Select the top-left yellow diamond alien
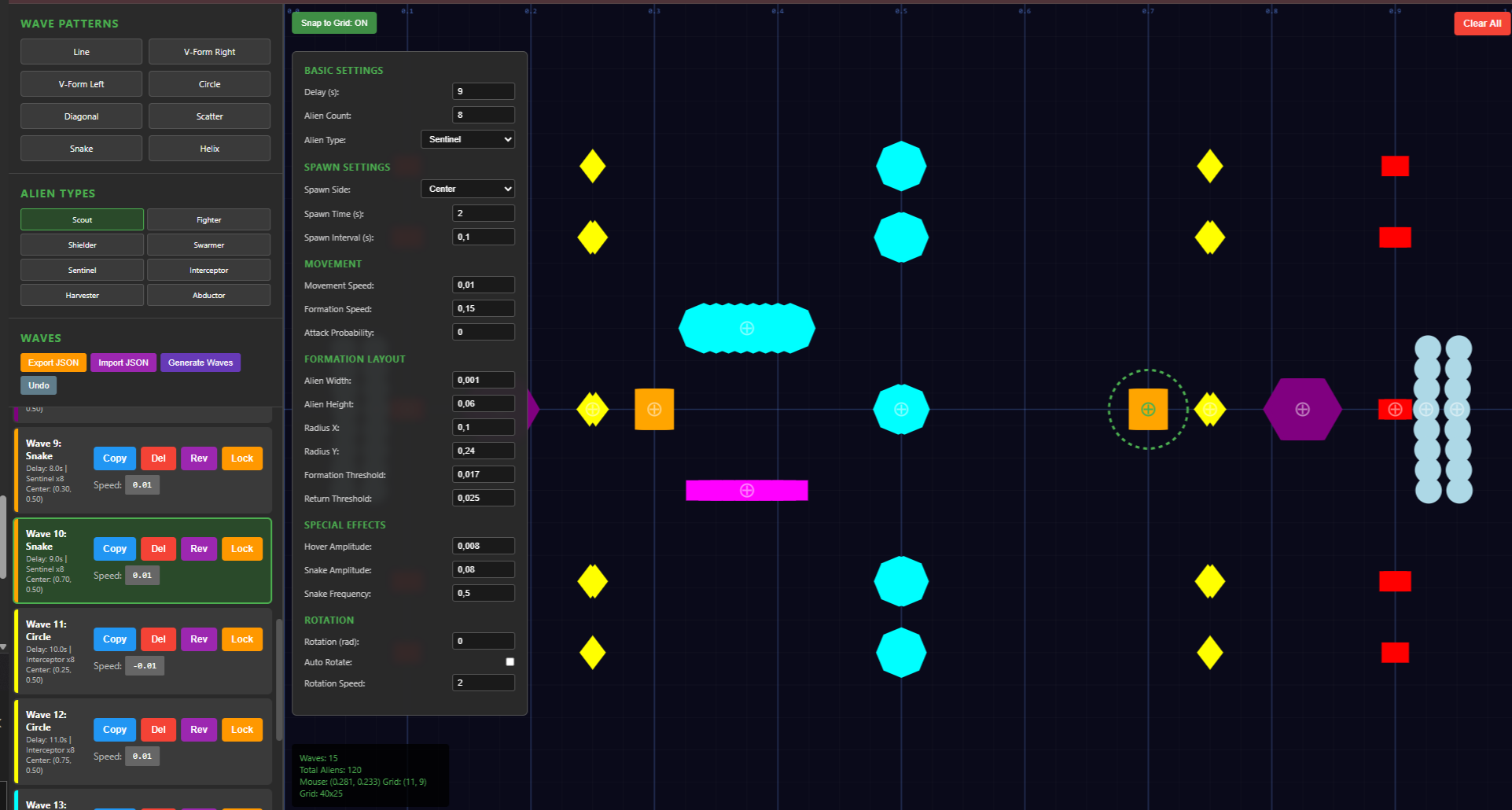This screenshot has height=810, width=1512. [x=592, y=166]
